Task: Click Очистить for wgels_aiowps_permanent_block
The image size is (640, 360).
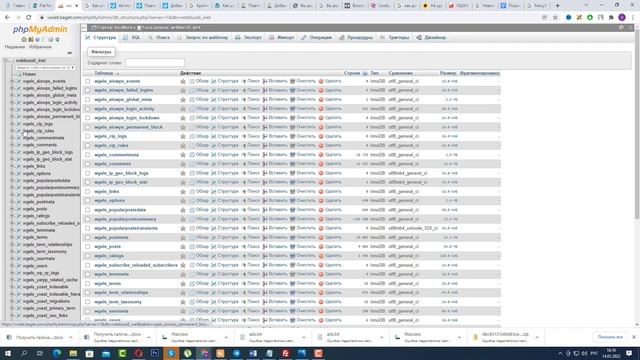Action: (306, 127)
